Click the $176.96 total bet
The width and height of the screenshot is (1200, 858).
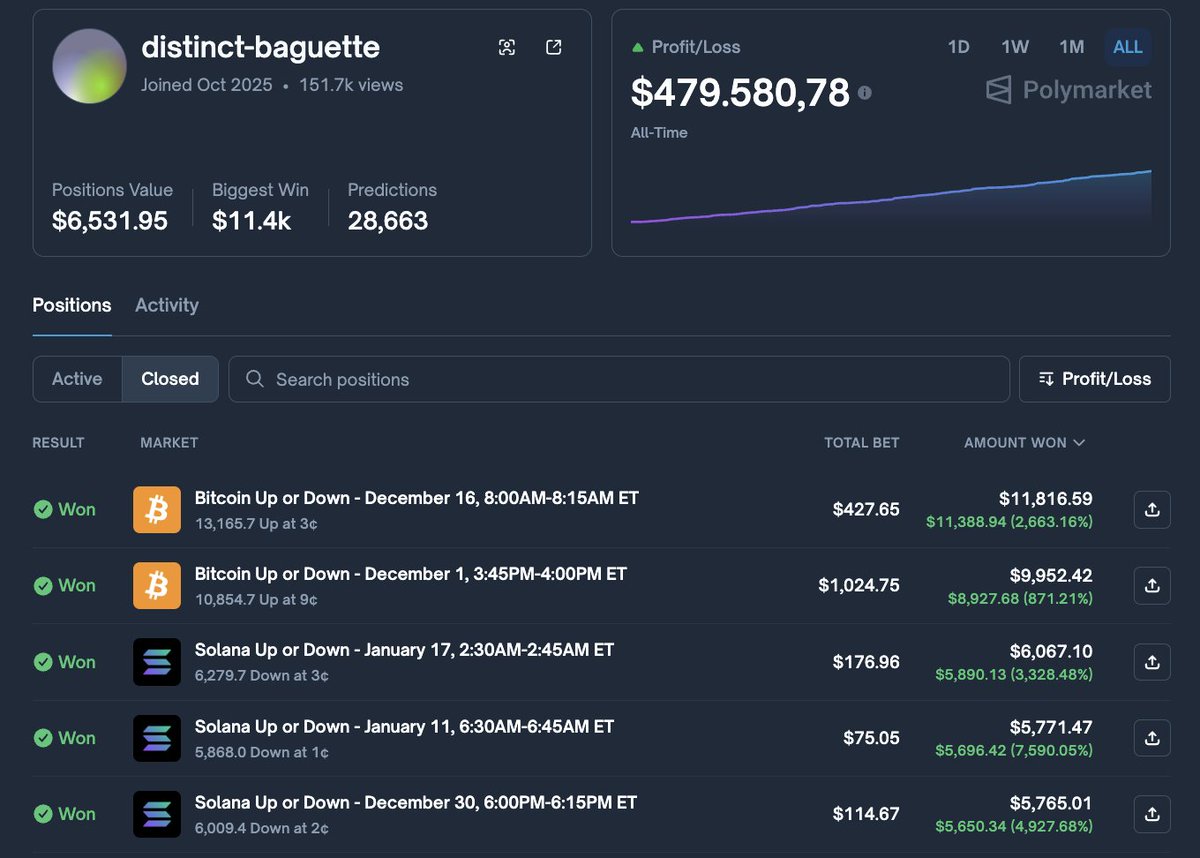pyautogui.click(x=866, y=662)
